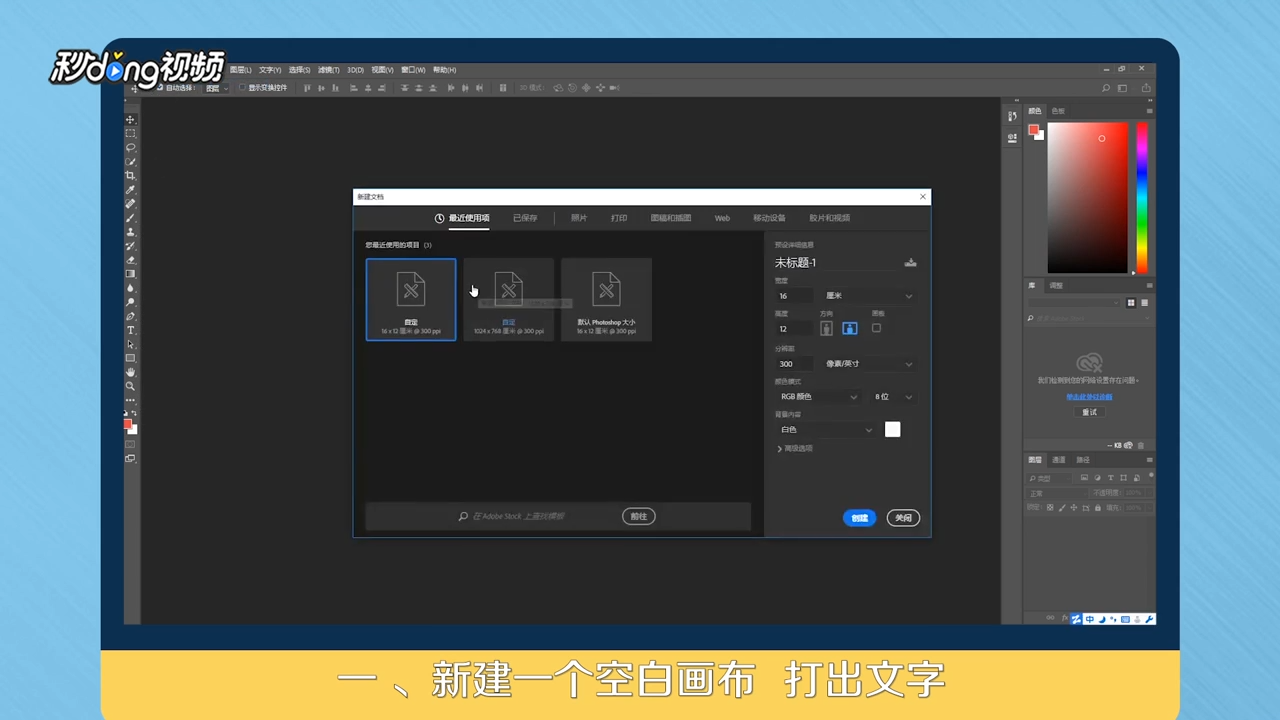Expand 高级选项 advanced options
The width and height of the screenshot is (1280, 720).
click(795, 449)
